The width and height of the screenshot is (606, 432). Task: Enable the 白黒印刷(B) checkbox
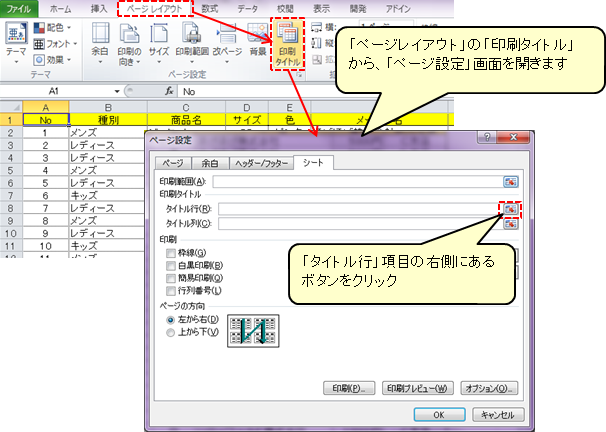(170, 265)
